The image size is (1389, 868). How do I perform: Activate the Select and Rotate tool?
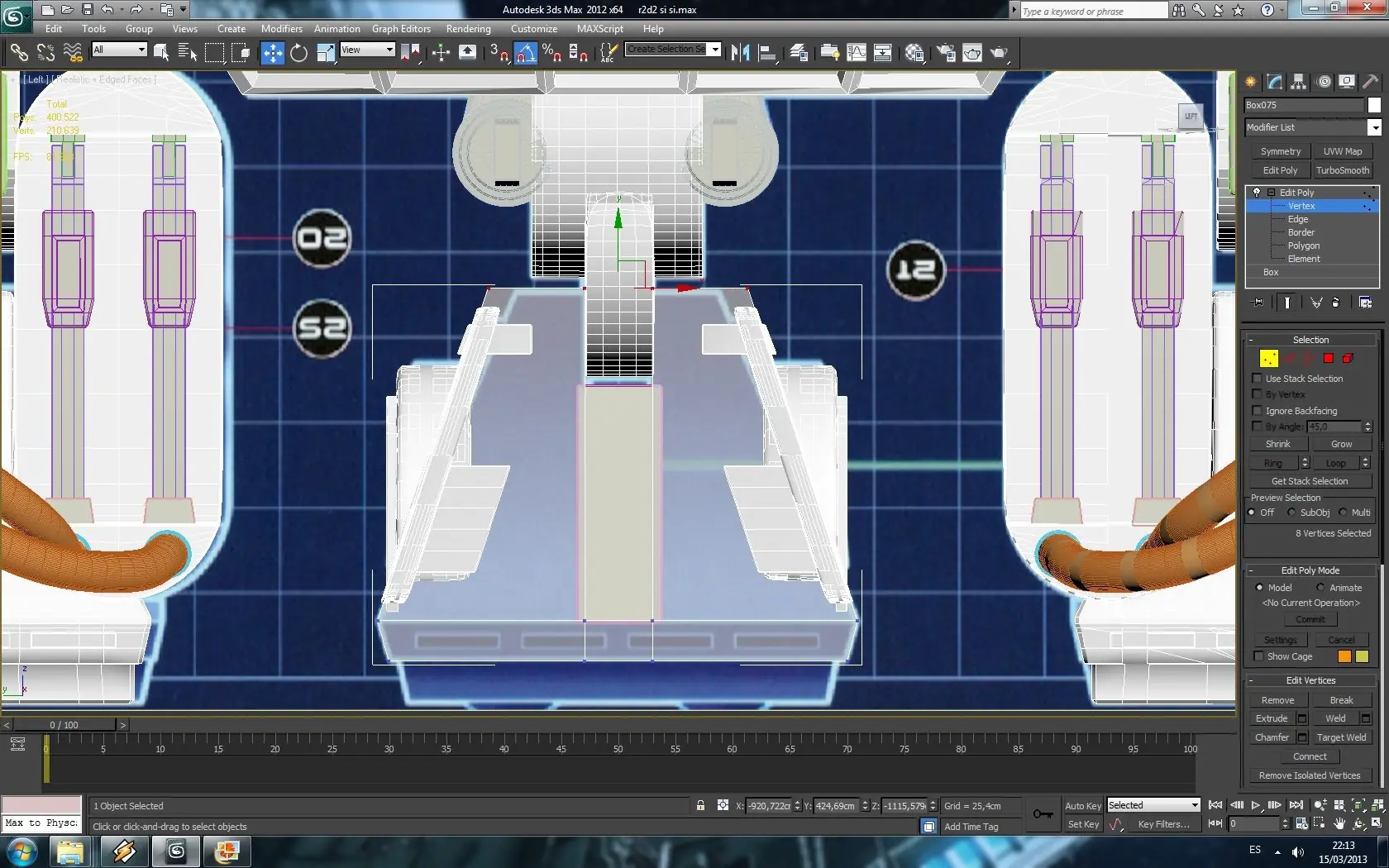[x=298, y=53]
